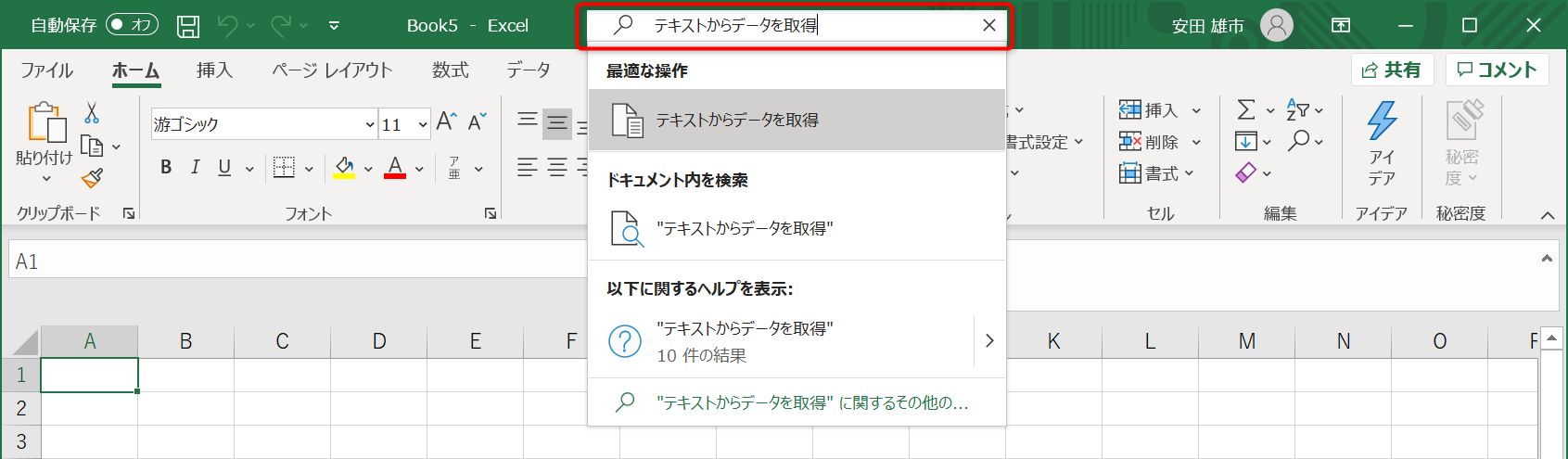This screenshot has width=1568, height=459.
Task: Switch to the 数式 tab
Action: point(451,70)
